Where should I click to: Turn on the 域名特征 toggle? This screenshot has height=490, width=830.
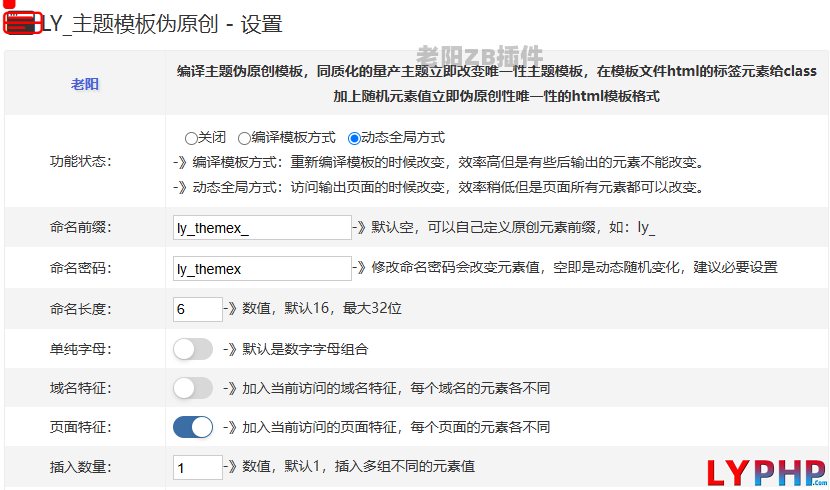click(193, 388)
